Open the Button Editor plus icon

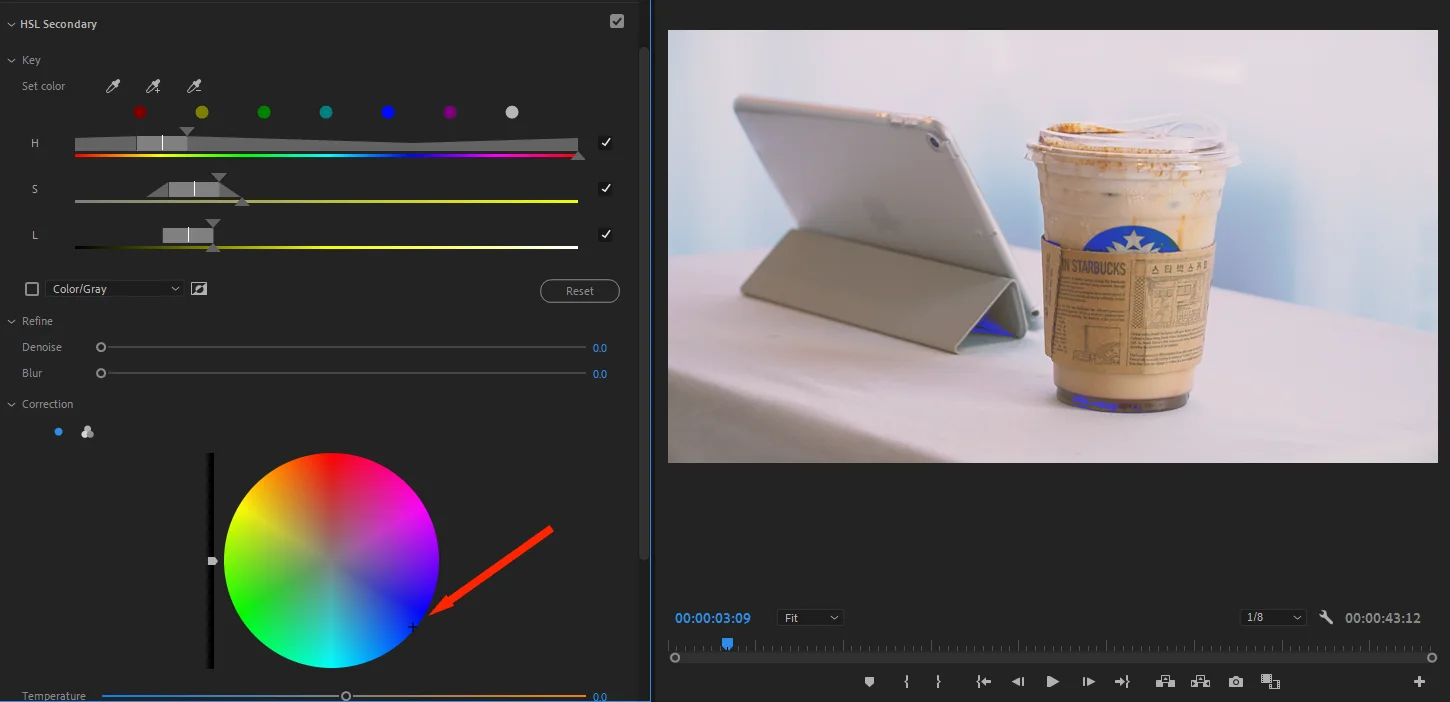(1419, 682)
